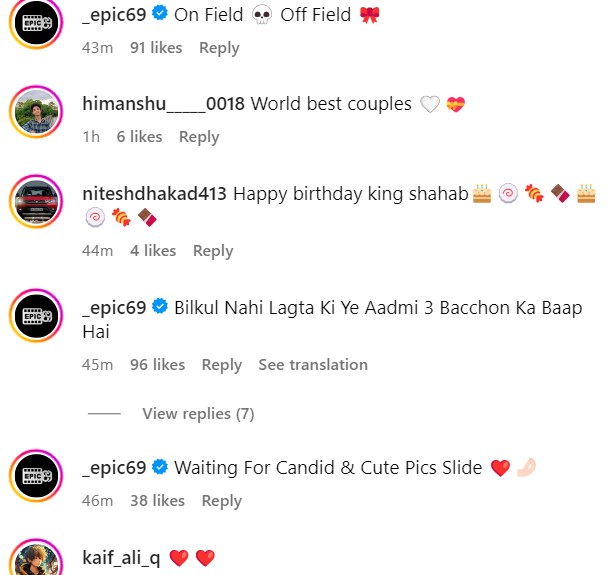
Task: Click verified badge on 'On Field' comment
Action: 160,14
